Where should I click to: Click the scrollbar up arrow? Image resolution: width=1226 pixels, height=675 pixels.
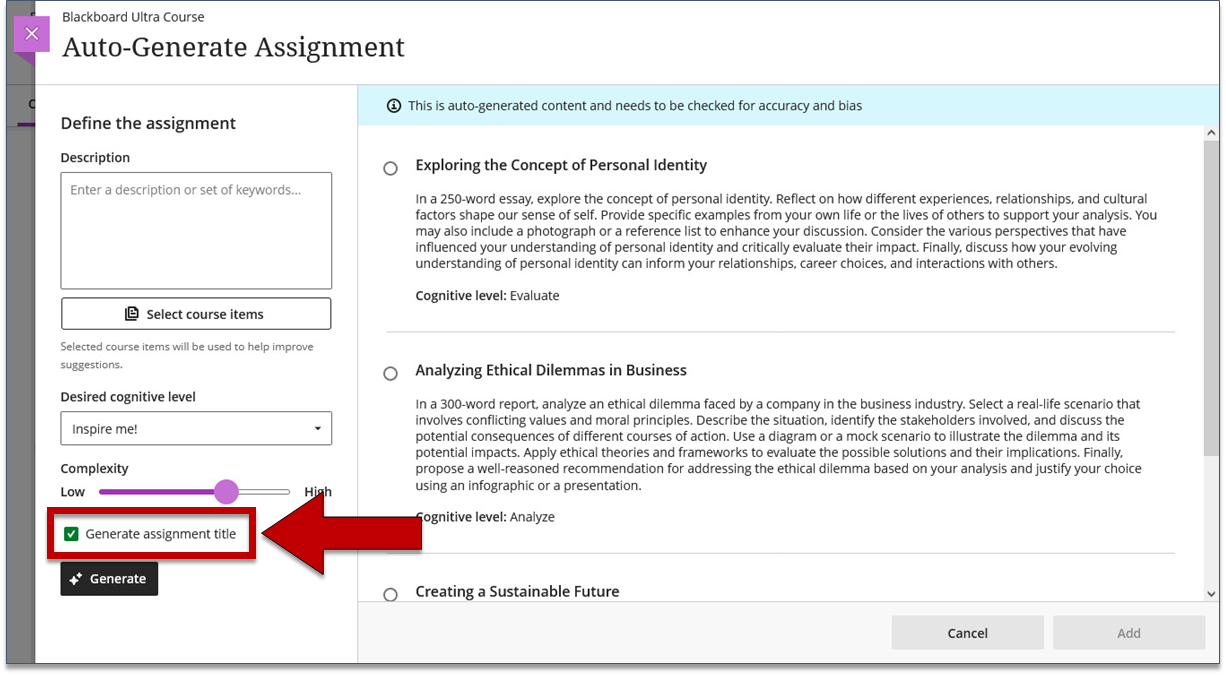click(1212, 133)
